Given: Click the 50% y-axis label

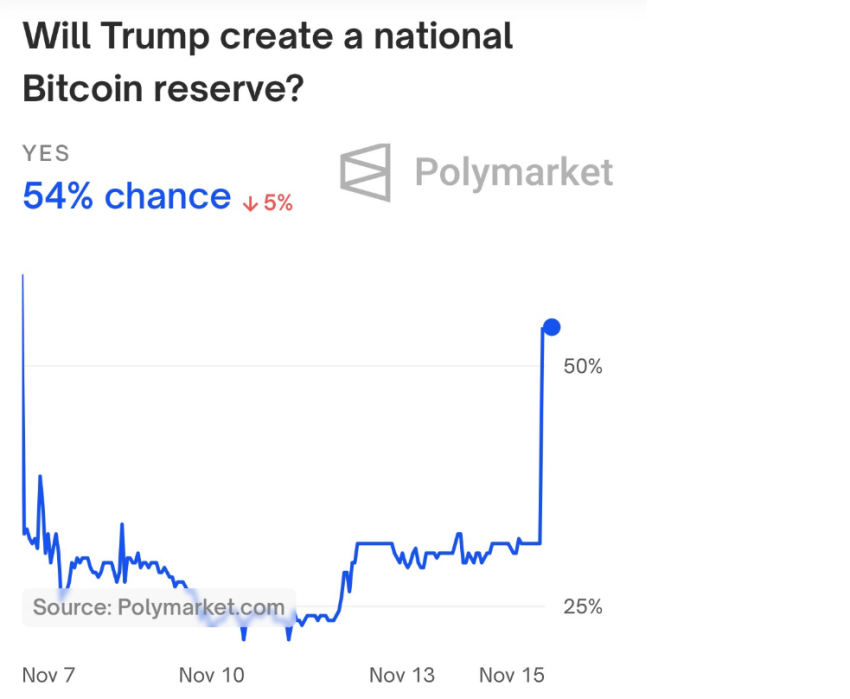Looking at the screenshot, I should pos(582,367).
